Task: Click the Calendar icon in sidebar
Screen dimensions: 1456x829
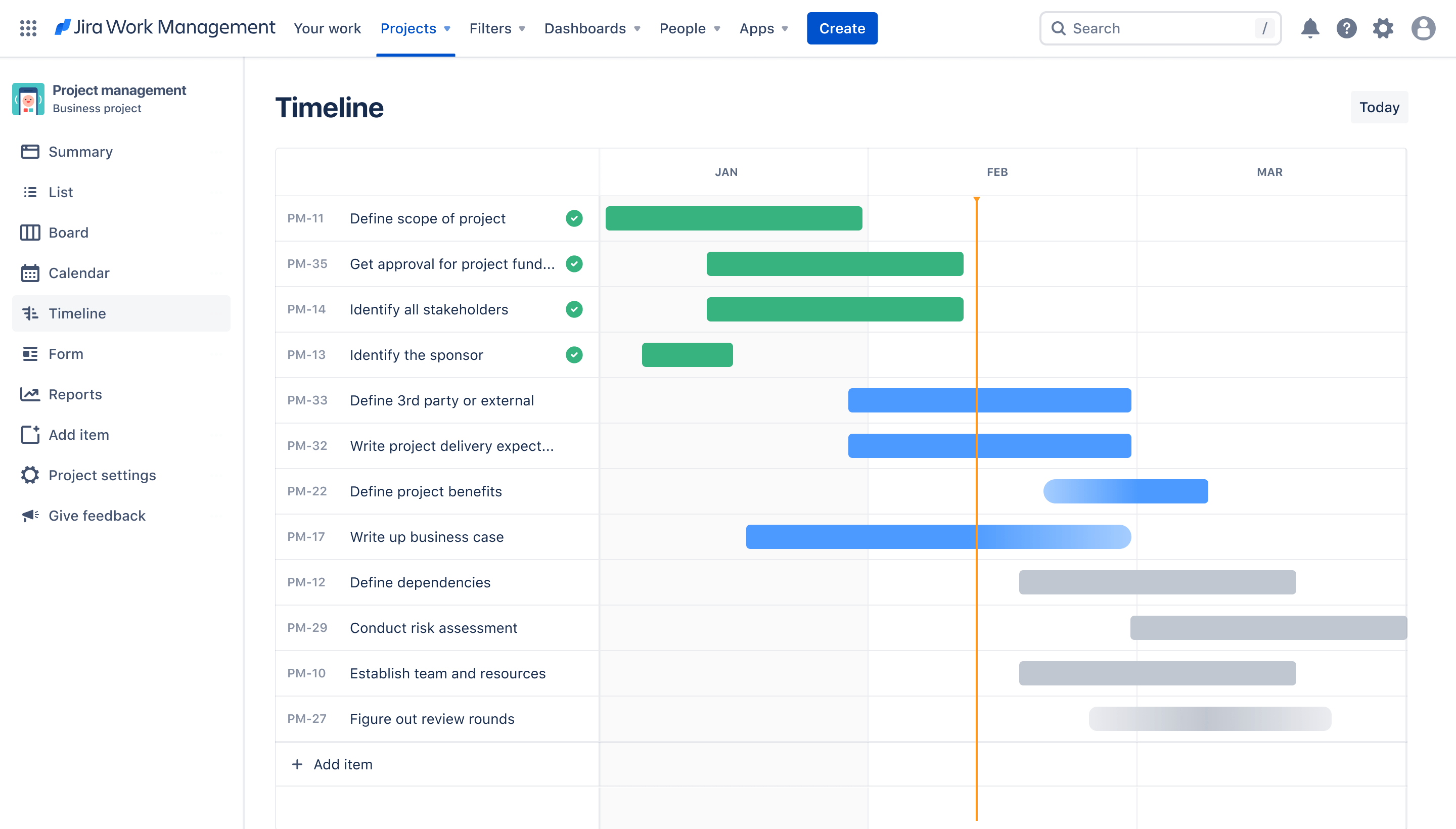Action: [31, 272]
